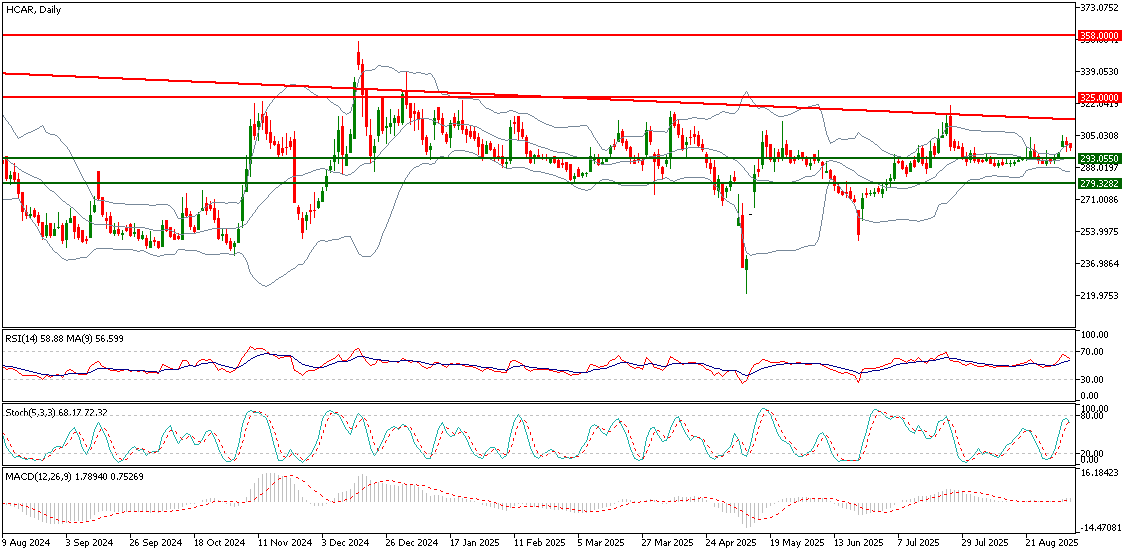Viewport: 1123px width, 554px height.
Task: Click the HCAR, Daily chart title
Action: (x=31, y=9)
